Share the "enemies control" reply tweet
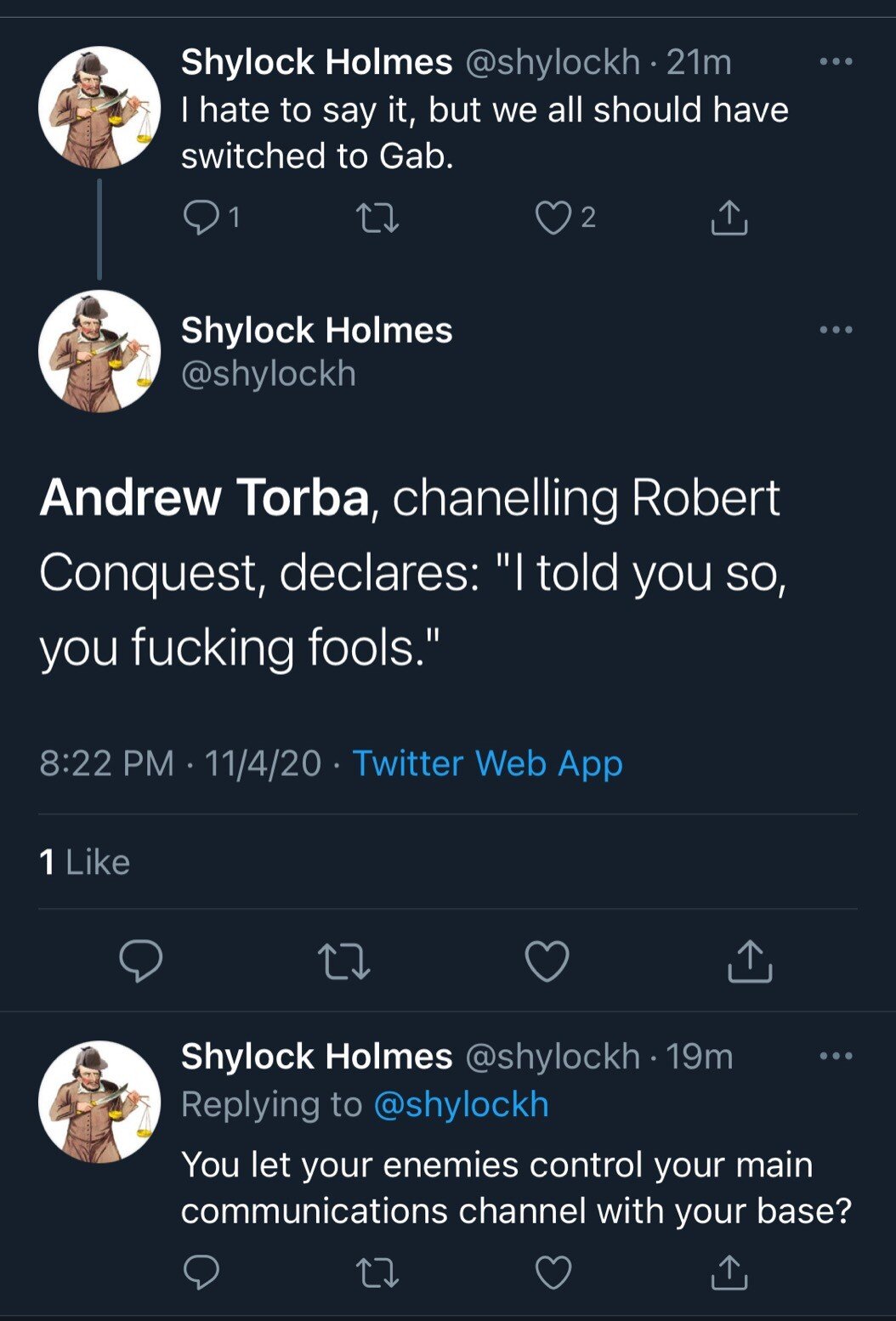This screenshot has width=896, height=1321. (729, 1273)
